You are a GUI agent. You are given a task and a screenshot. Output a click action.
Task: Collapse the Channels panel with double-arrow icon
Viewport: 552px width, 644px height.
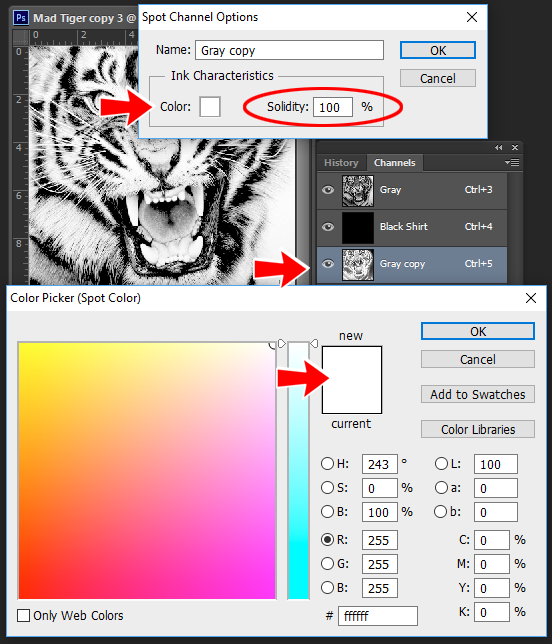499,147
